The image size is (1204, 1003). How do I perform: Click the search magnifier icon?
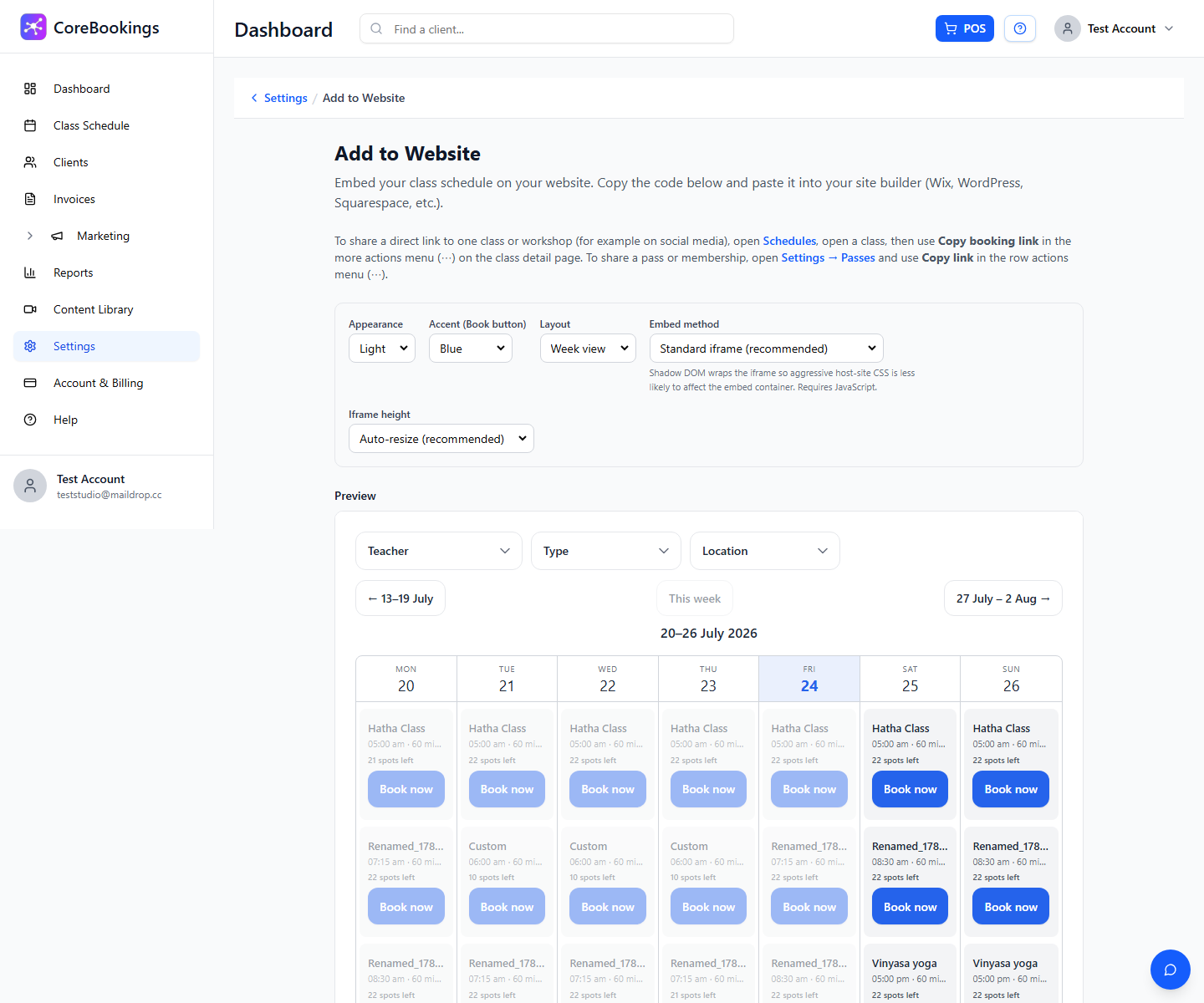coord(376,28)
